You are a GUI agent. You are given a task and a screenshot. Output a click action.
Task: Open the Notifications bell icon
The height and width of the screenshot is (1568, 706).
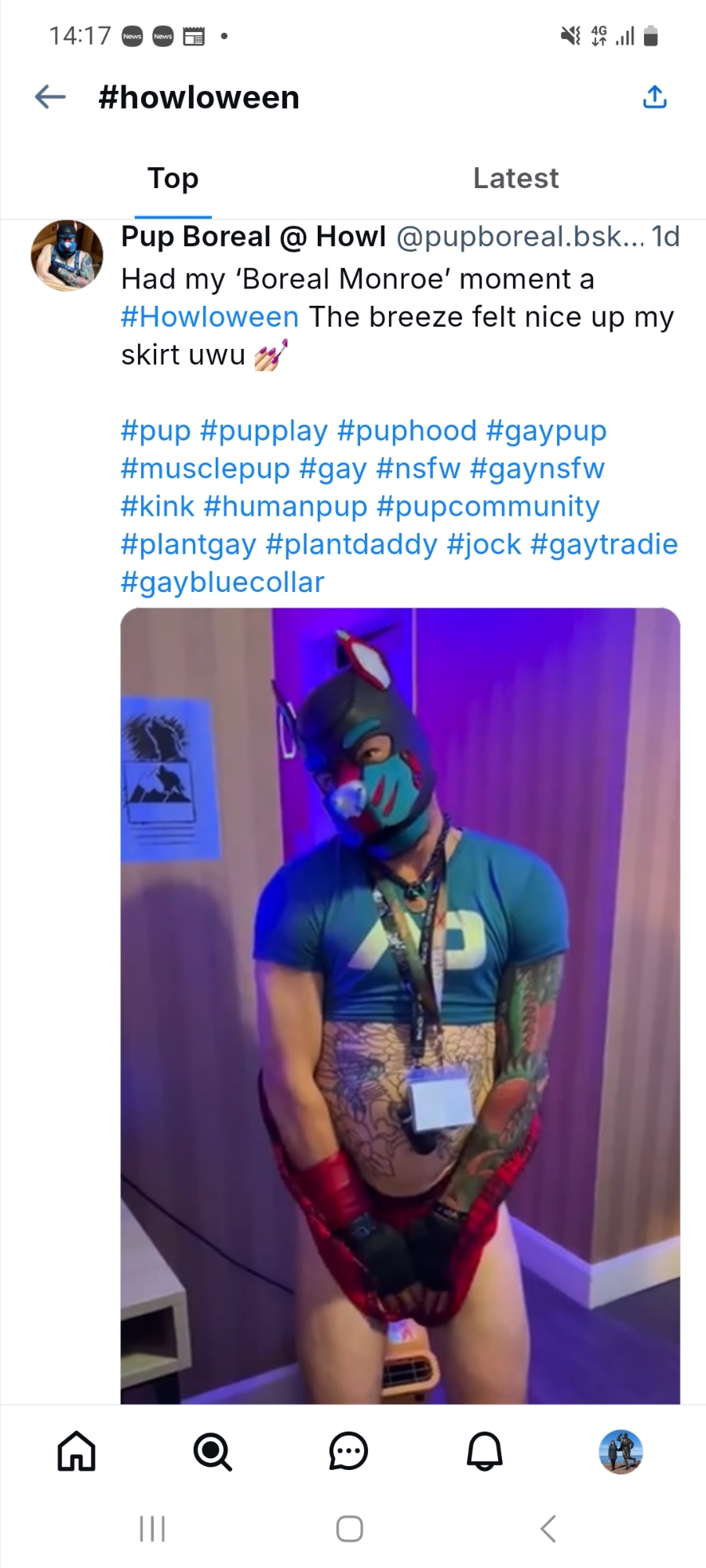(x=485, y=1451)
